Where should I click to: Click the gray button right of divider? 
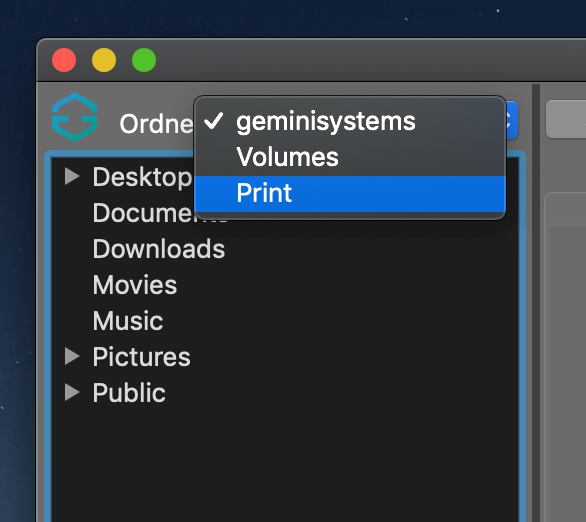click(566, 119)
